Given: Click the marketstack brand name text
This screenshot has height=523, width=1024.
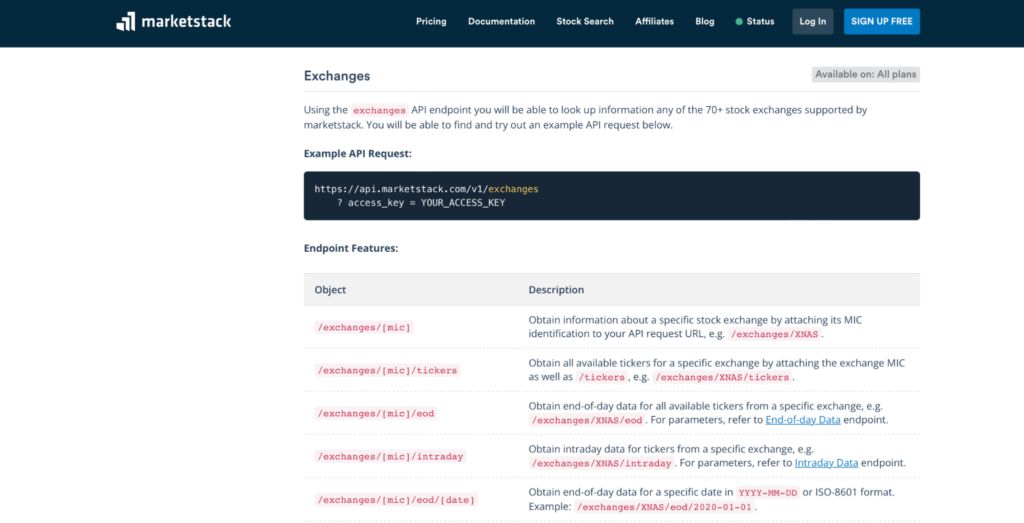Looking at the screenshot, I should pyautogui.click(x=186, y=22).
